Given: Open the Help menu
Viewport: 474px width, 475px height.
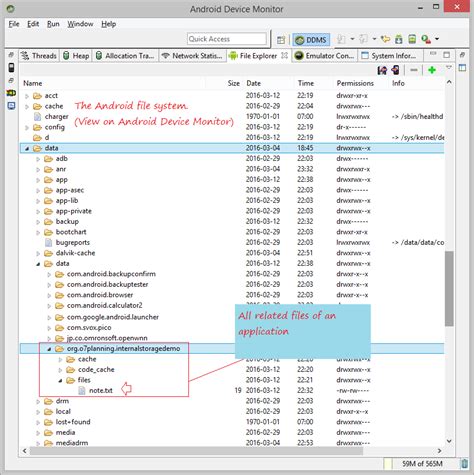Looking at the screenshot, I should point(109,24).
